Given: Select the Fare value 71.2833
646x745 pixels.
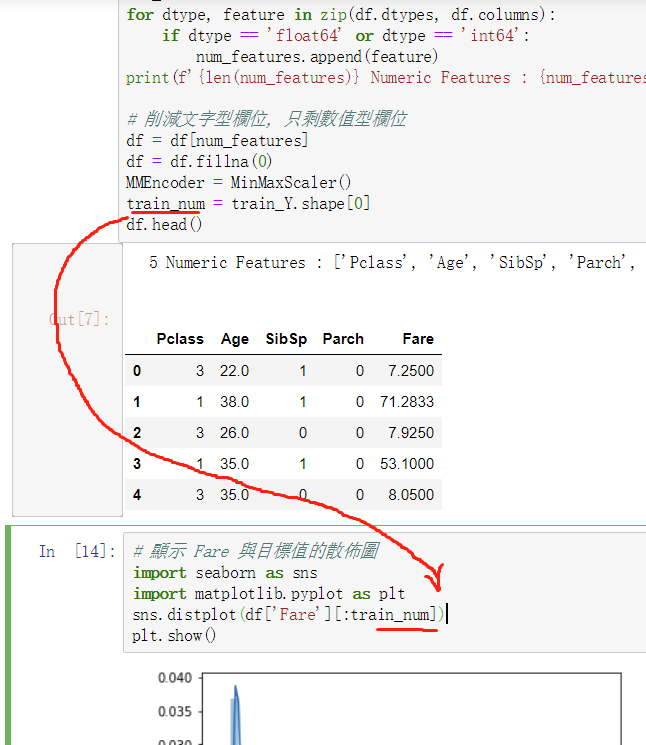Looking at the screenshot, I should [407, 402].
